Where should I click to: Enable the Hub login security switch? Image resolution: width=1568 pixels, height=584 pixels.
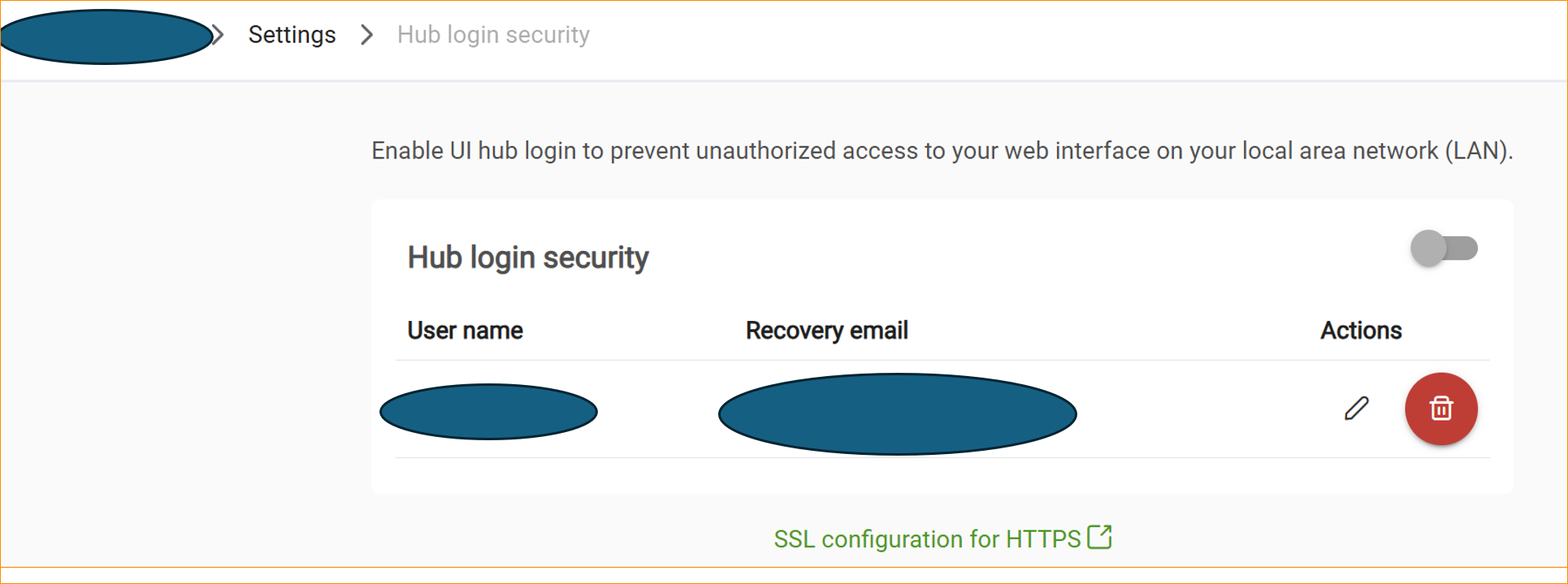tap(1444, 249)
